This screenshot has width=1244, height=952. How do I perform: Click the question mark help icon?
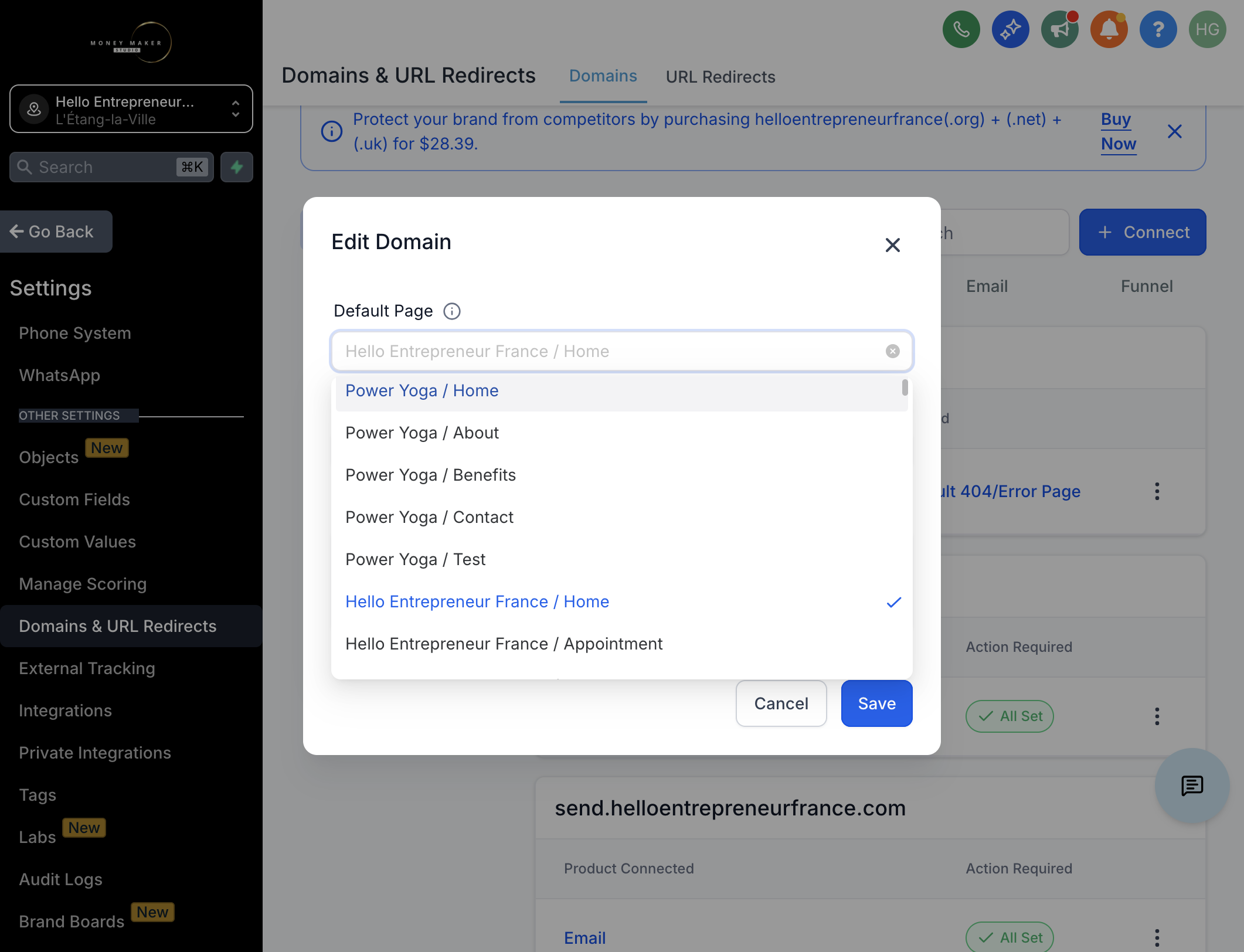1158,29
